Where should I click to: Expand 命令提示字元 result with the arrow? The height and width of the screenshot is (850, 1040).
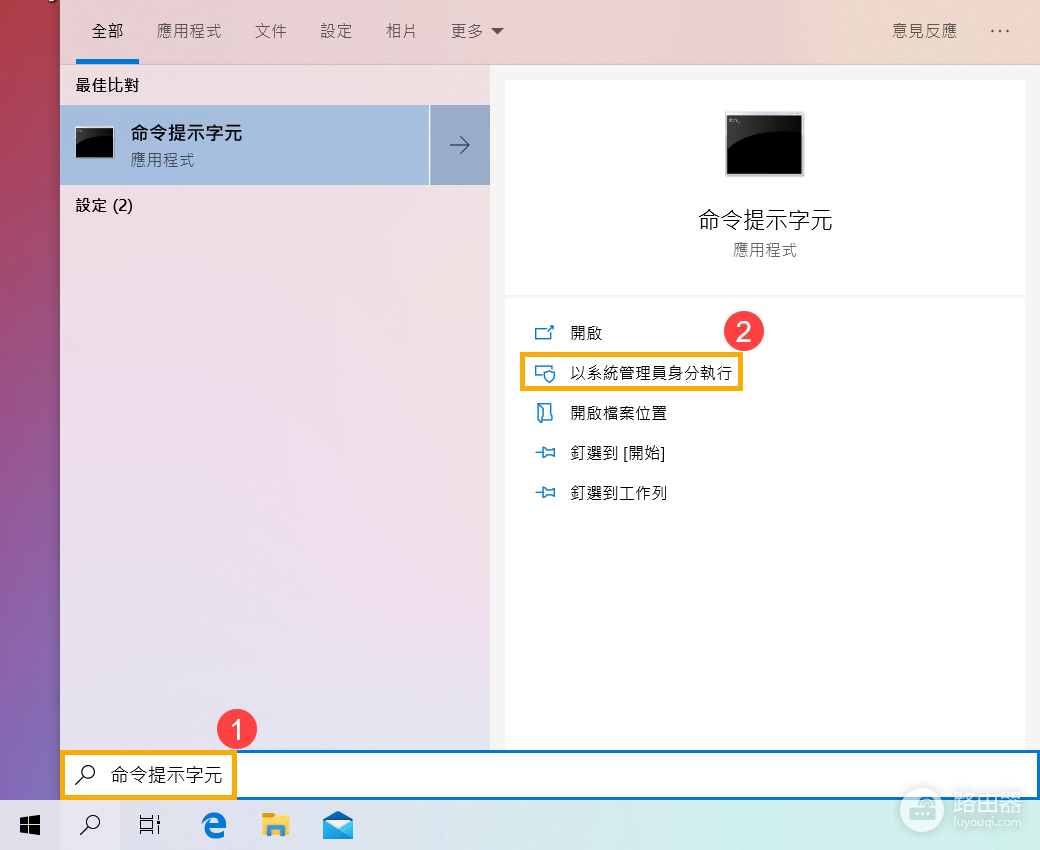click(460, 145)
